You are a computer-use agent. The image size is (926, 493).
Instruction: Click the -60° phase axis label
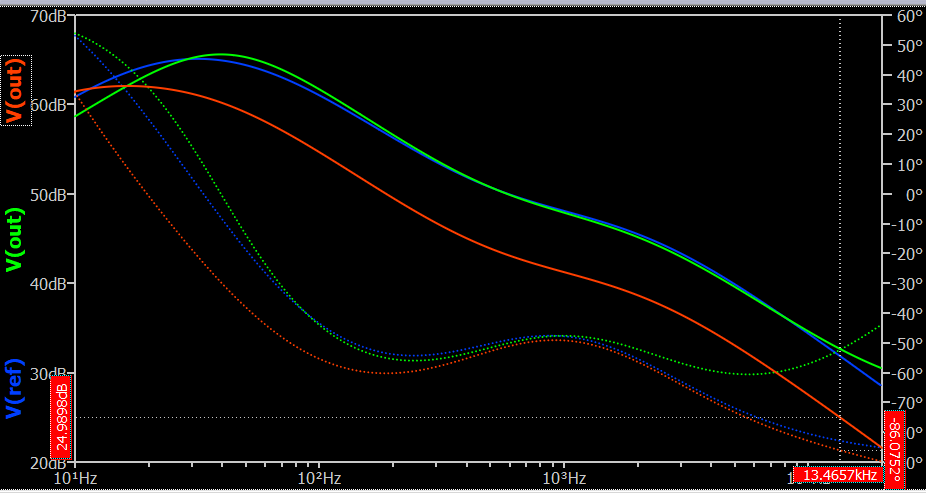(x=905, y=373)
